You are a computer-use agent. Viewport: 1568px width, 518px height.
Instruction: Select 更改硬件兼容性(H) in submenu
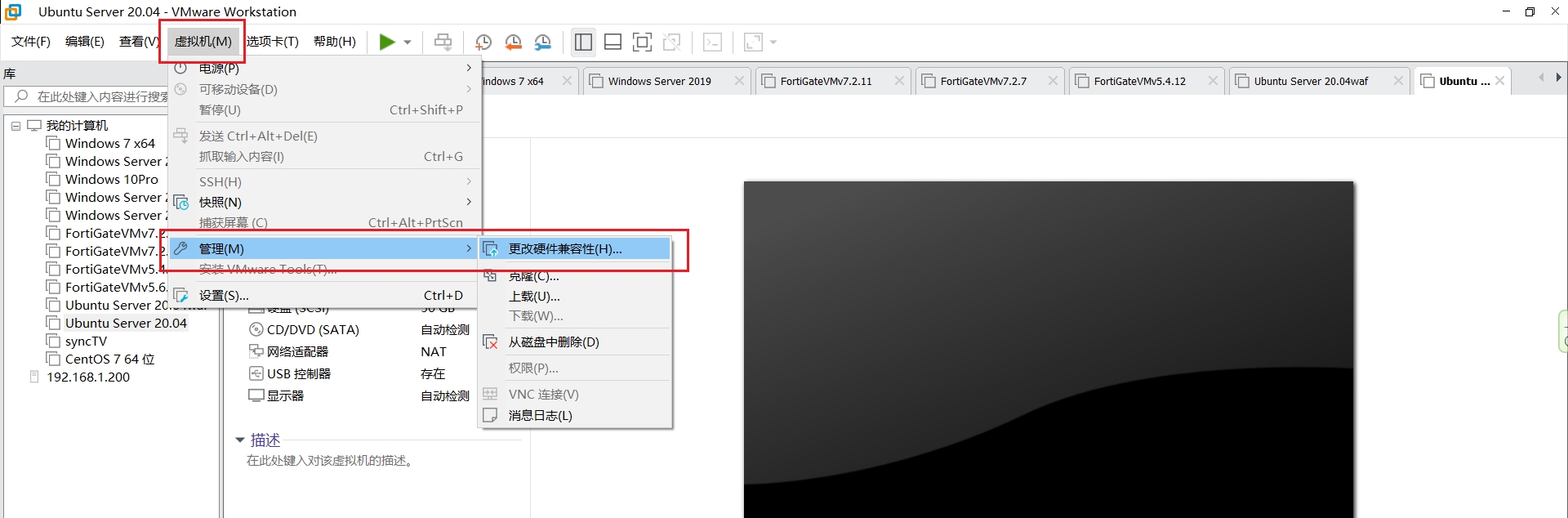coord(565,249)
